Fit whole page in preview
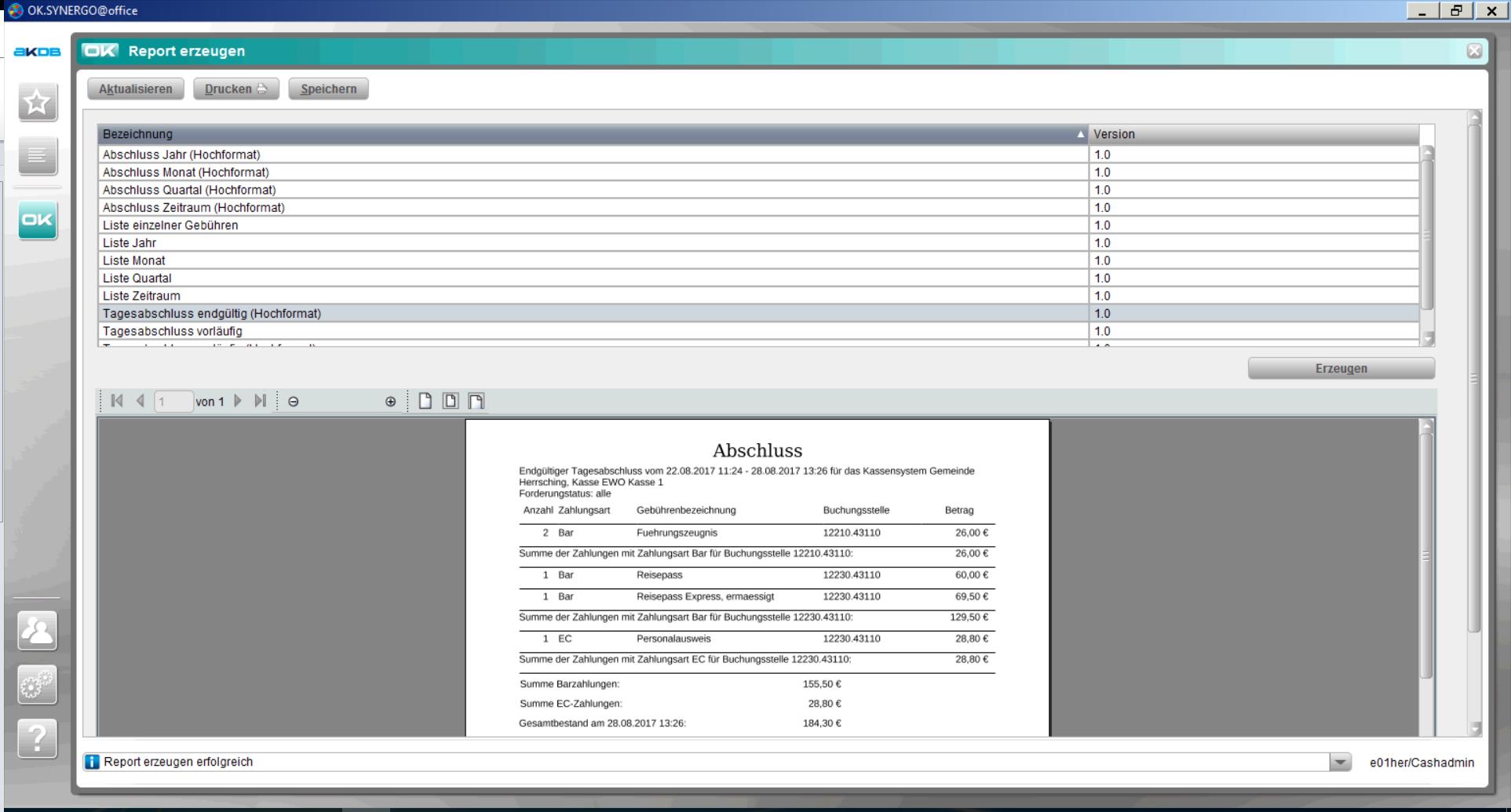This screenshot has width=1511, height=812. tap(450, 401)
